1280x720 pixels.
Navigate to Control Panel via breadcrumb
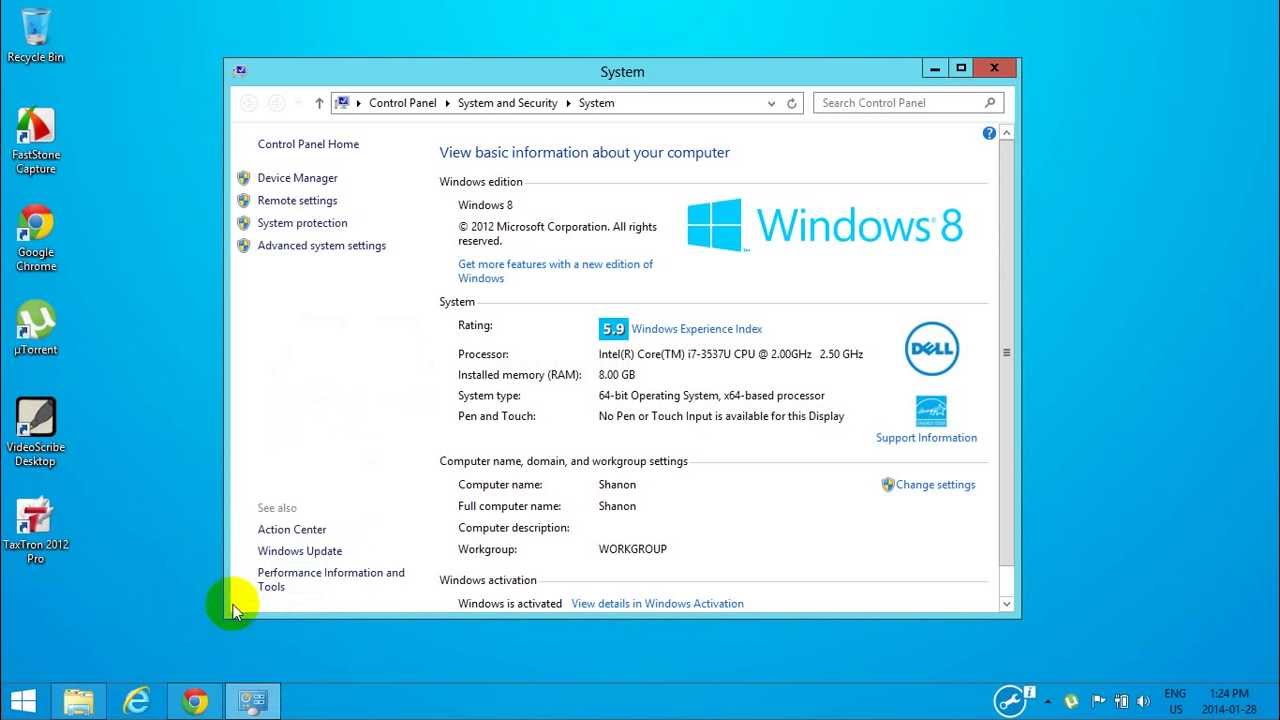point(402,103)
